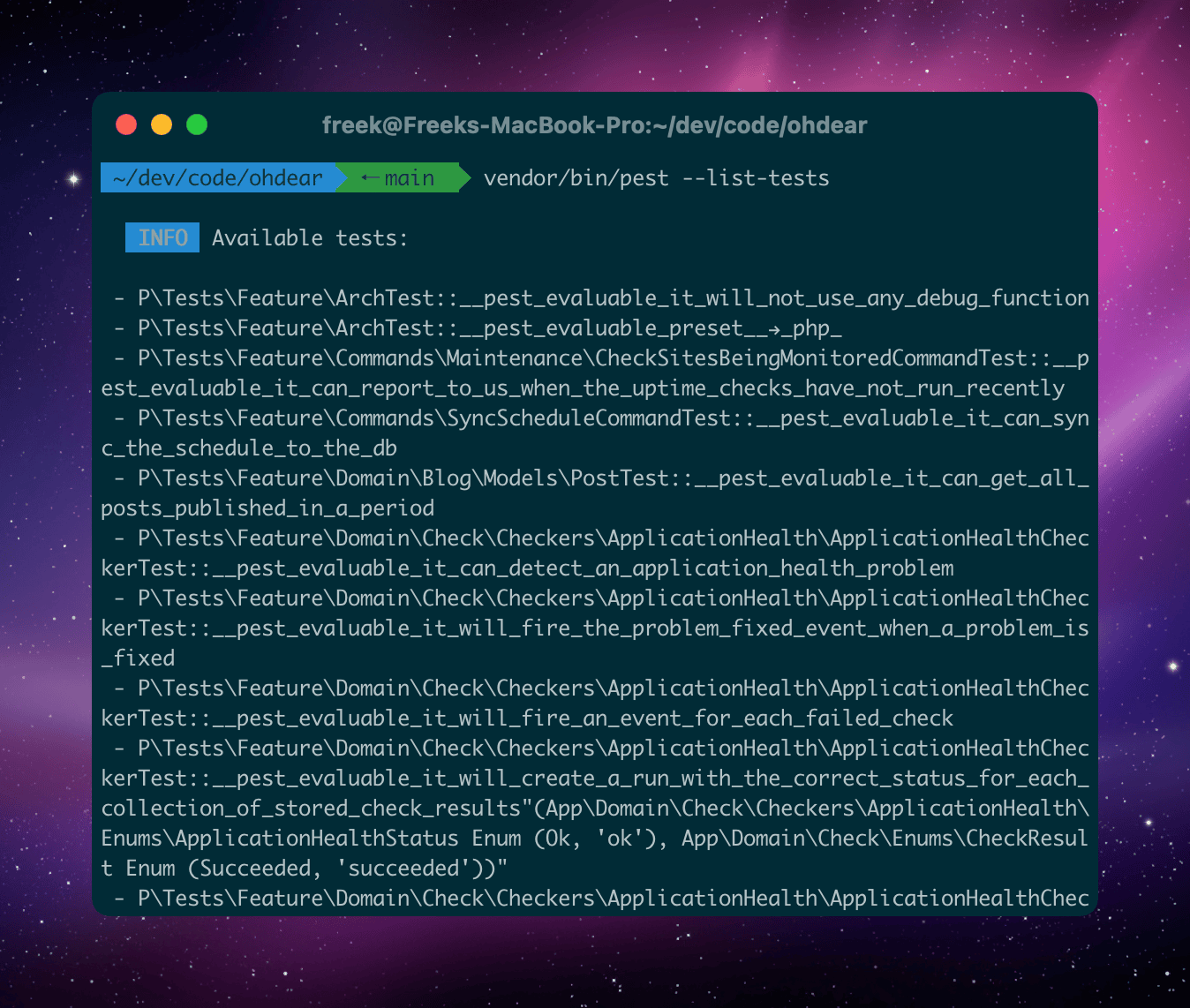The width and height of the screenshot is (1190, 1008).
Task: Click the fire_the_problem_fixed_event line
Action: pyautogui.click(x=595, y=628)
